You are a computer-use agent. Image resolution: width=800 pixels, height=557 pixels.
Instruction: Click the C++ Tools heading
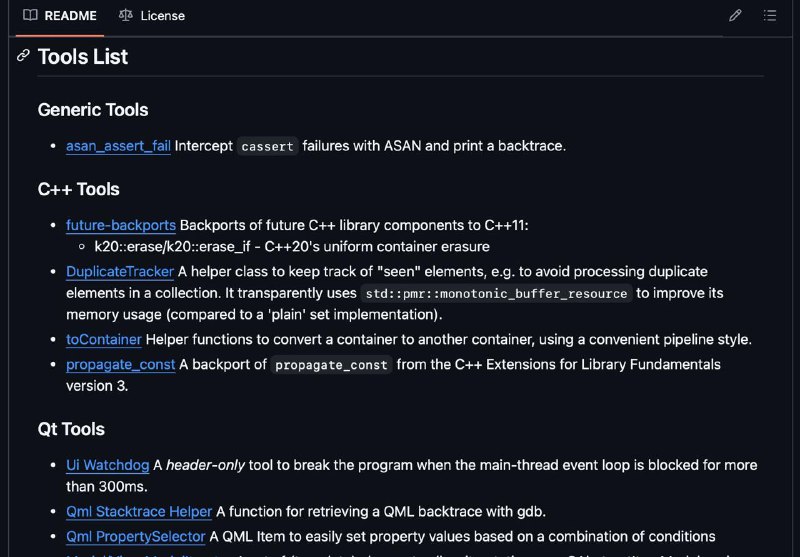(79, 189)
